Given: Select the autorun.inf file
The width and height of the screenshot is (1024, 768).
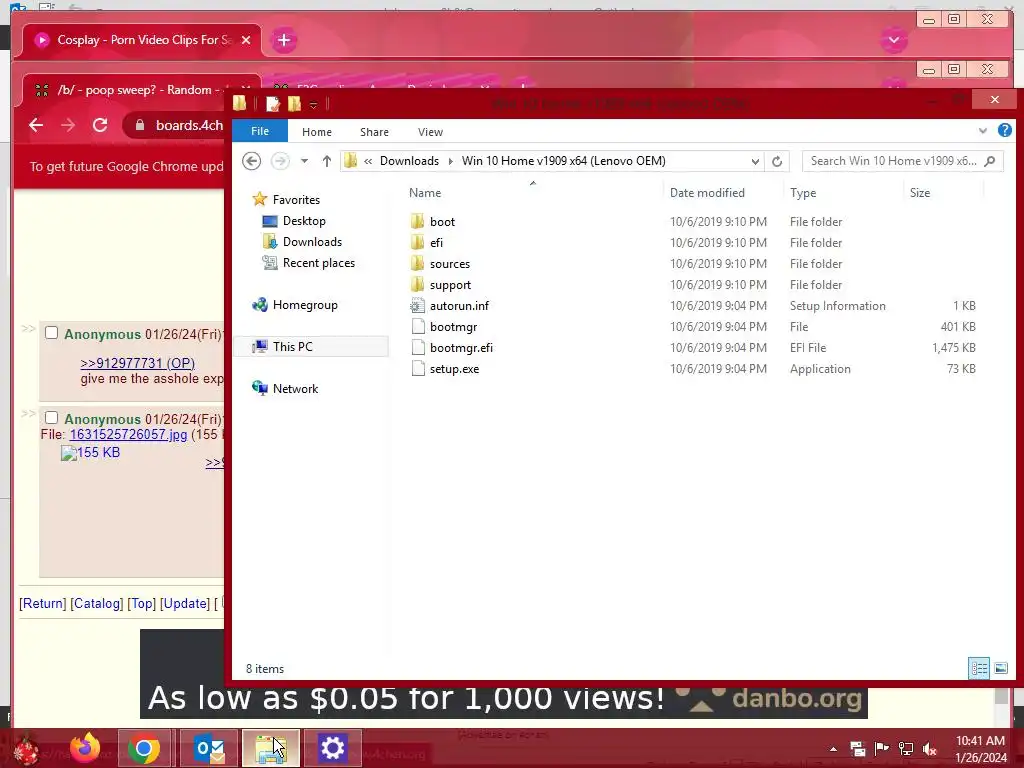Looking at the screenshot, I should pos(459,306).
